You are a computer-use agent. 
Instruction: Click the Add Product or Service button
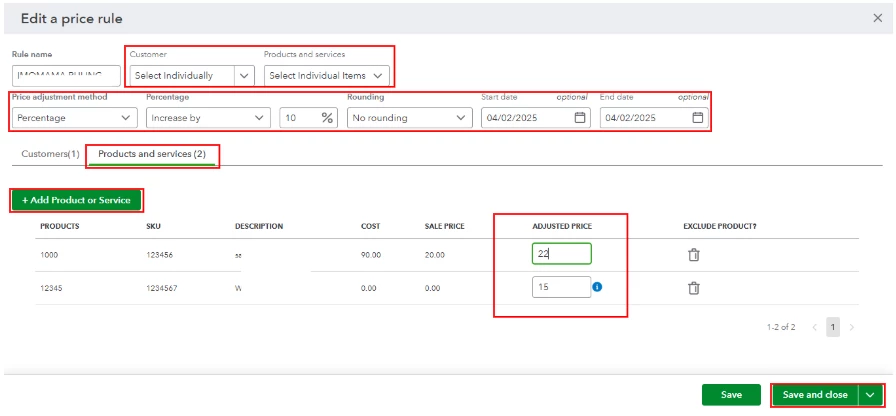point(76,200)
